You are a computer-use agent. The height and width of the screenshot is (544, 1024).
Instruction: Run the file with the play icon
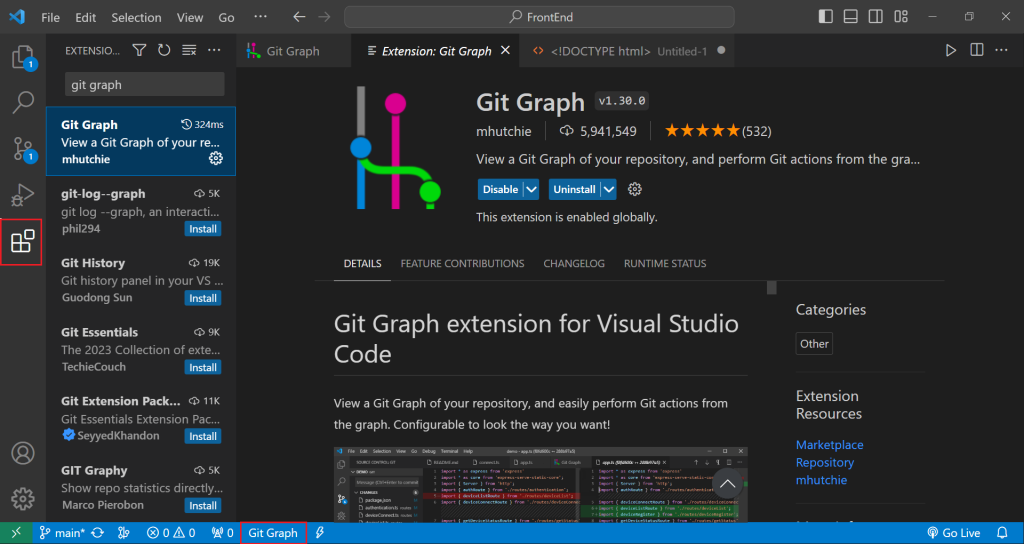(x=951, y=50)
